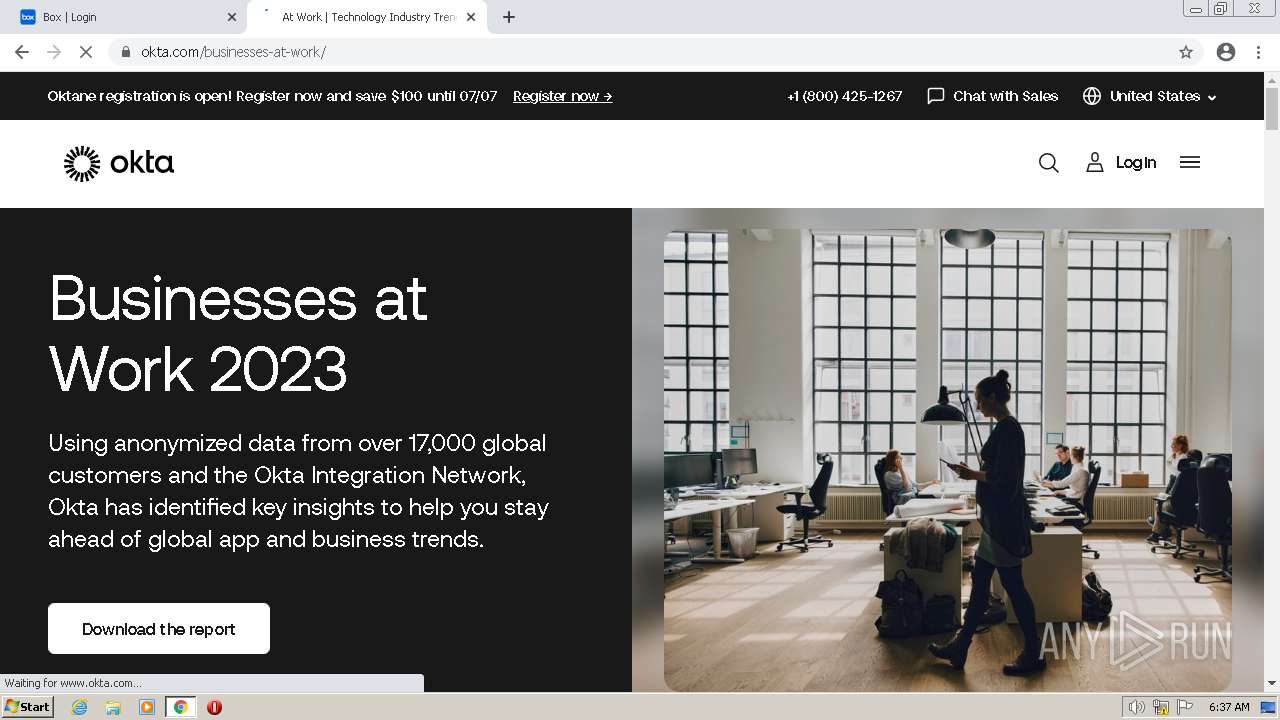The height and width of the screenshot is (720, 1280).
Task: Click the globe icon beside United States
Action: [1092, 96]
